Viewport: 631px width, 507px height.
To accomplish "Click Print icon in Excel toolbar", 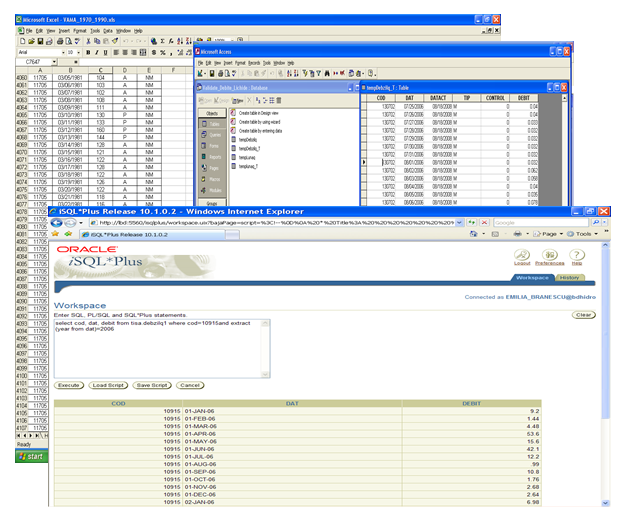I will tap(60, 41).
